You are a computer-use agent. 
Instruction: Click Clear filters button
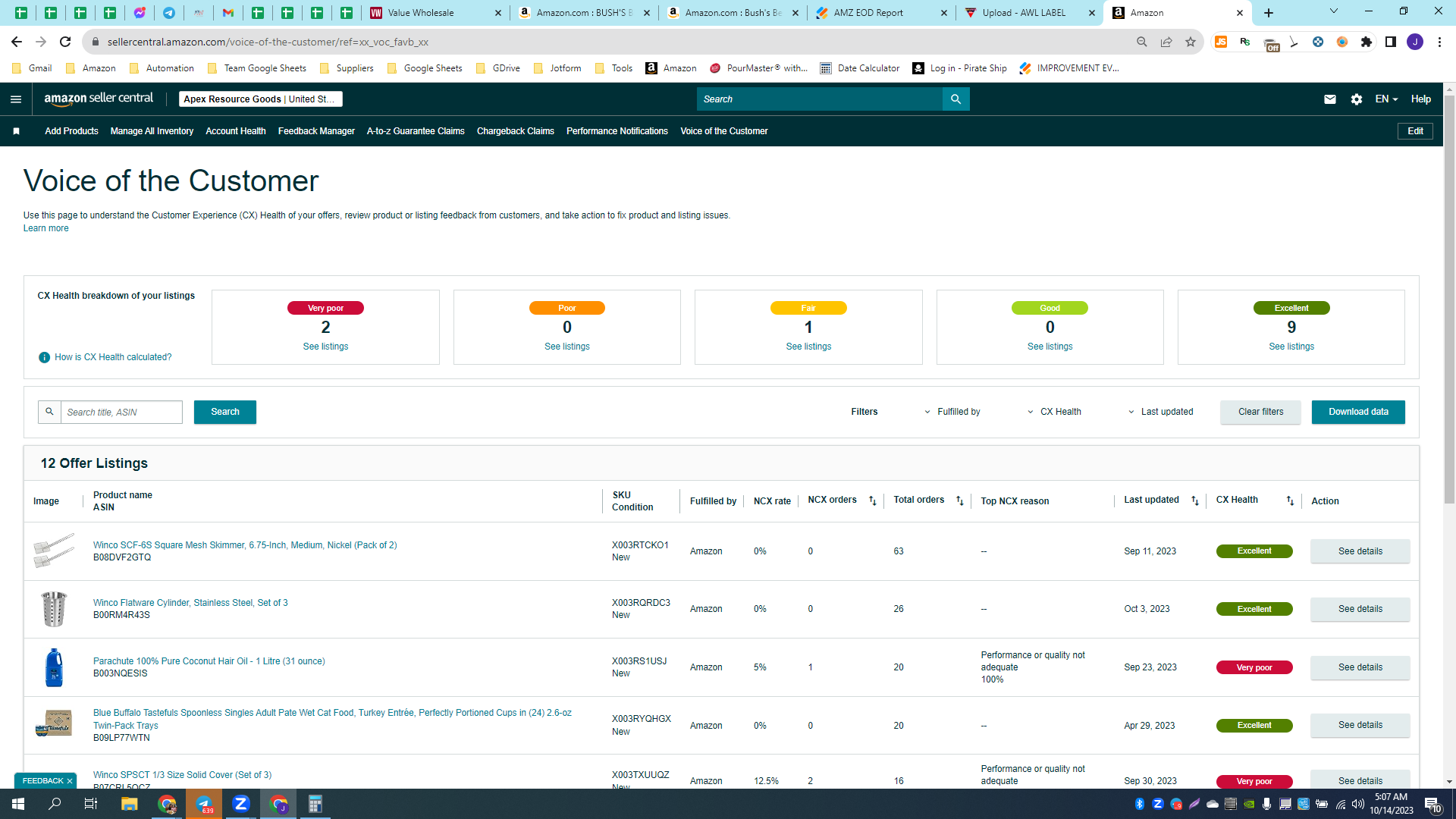click(1260, 412)
